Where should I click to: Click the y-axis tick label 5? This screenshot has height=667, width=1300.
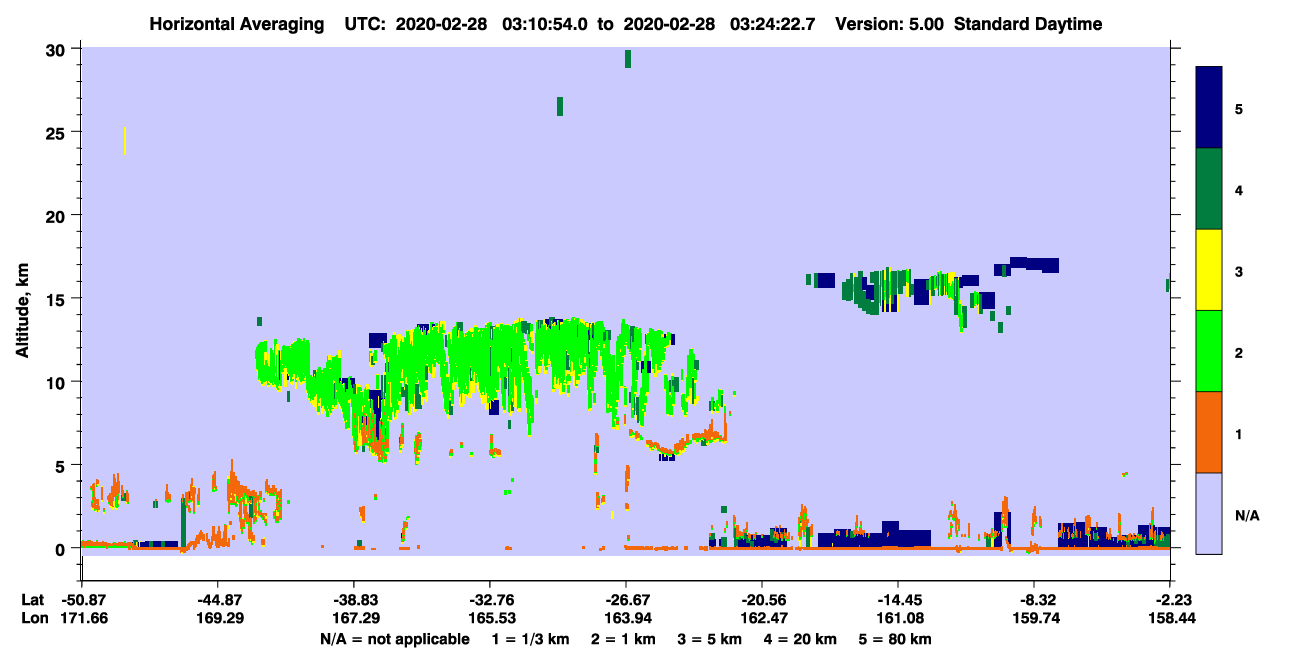[x=62, y=465]
